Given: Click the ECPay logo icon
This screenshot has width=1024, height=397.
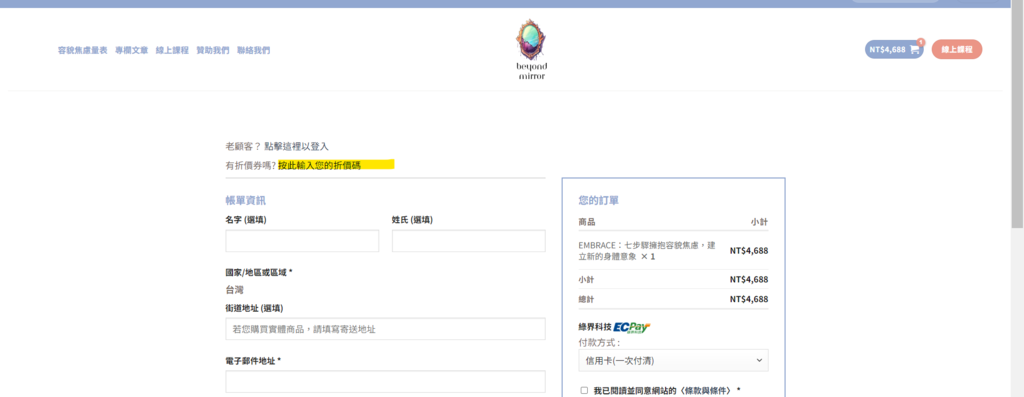Looking at the screenshot, I should [x=632, y=327].
